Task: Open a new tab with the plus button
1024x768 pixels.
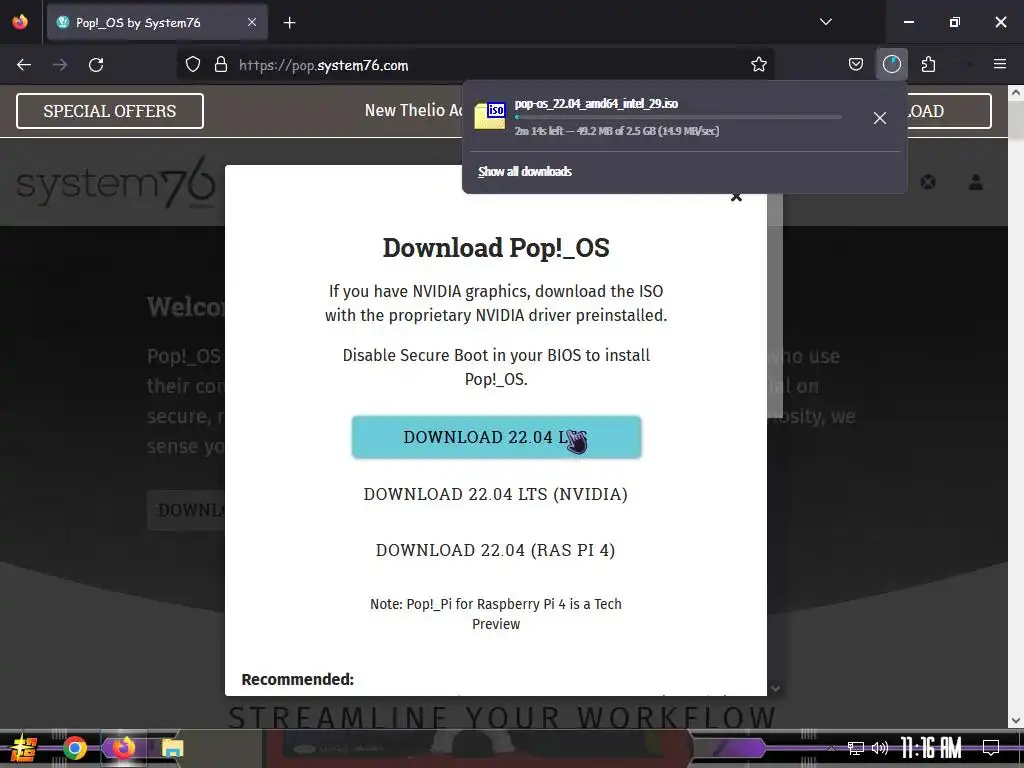Action: click(x=289, y=23)
